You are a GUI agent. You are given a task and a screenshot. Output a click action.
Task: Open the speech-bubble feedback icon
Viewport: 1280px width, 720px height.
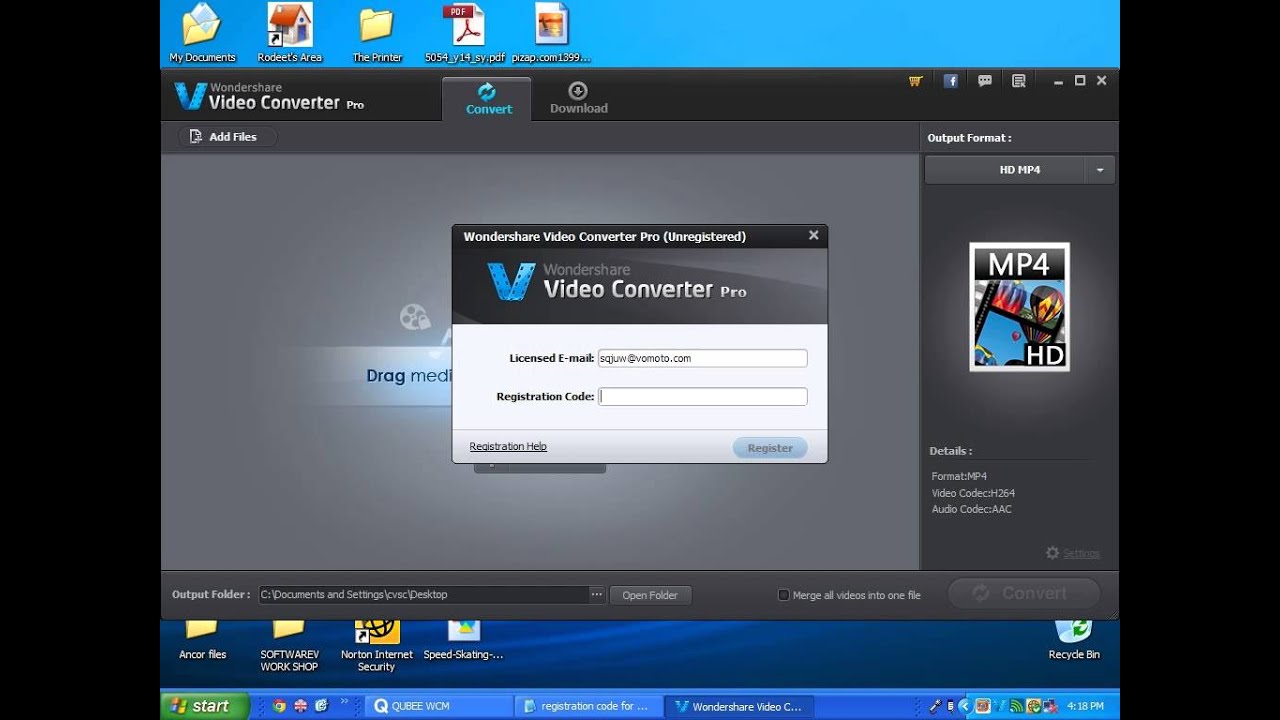(985, 81)
